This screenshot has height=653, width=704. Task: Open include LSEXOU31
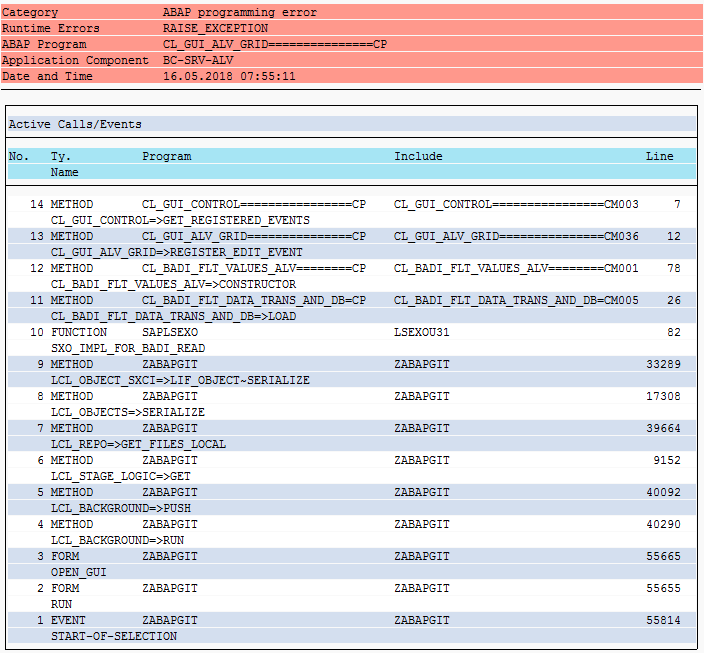click(422, 332)
